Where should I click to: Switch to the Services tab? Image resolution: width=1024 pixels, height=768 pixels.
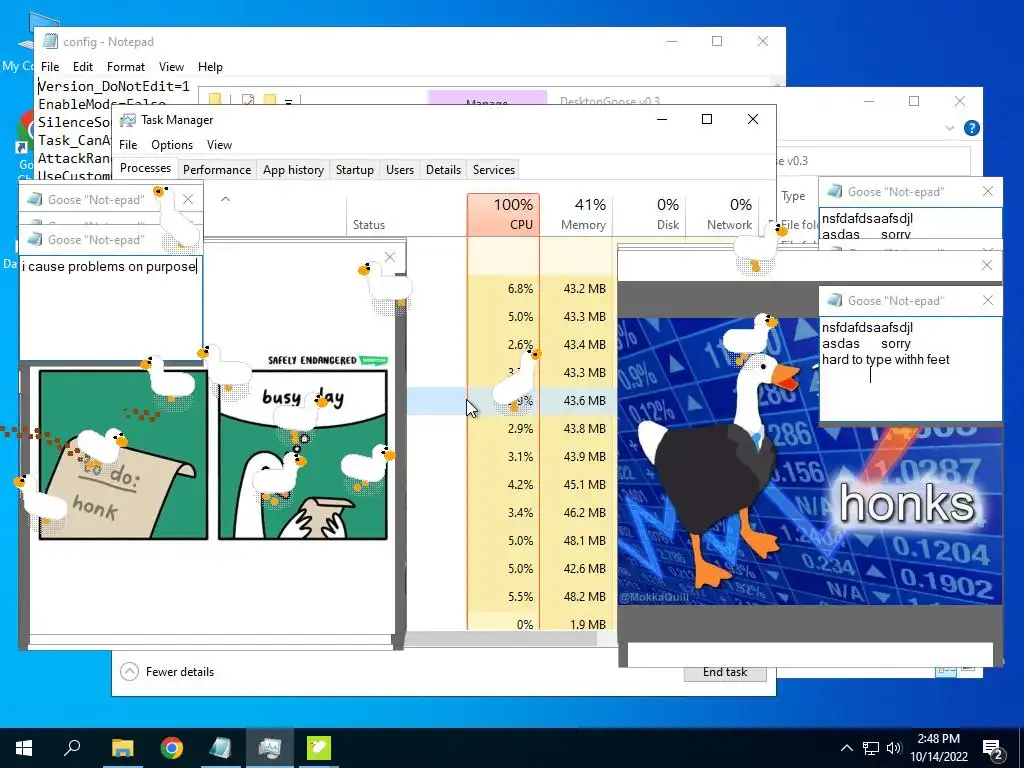click(x=494, y=170)
